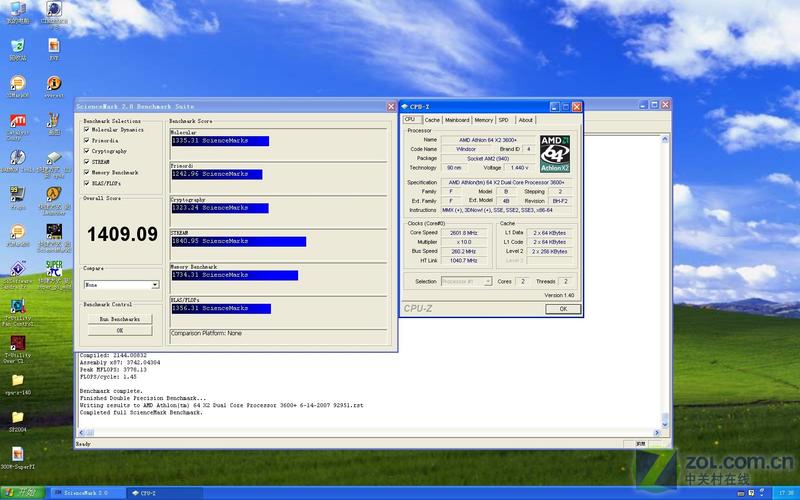
Task: Click the overall score 1409.09
Action: 122,234
